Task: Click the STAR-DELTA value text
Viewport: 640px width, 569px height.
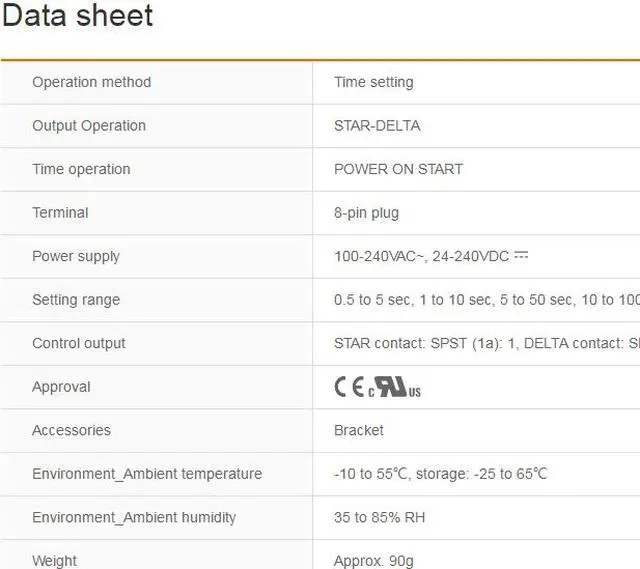Action: [377, 126]
